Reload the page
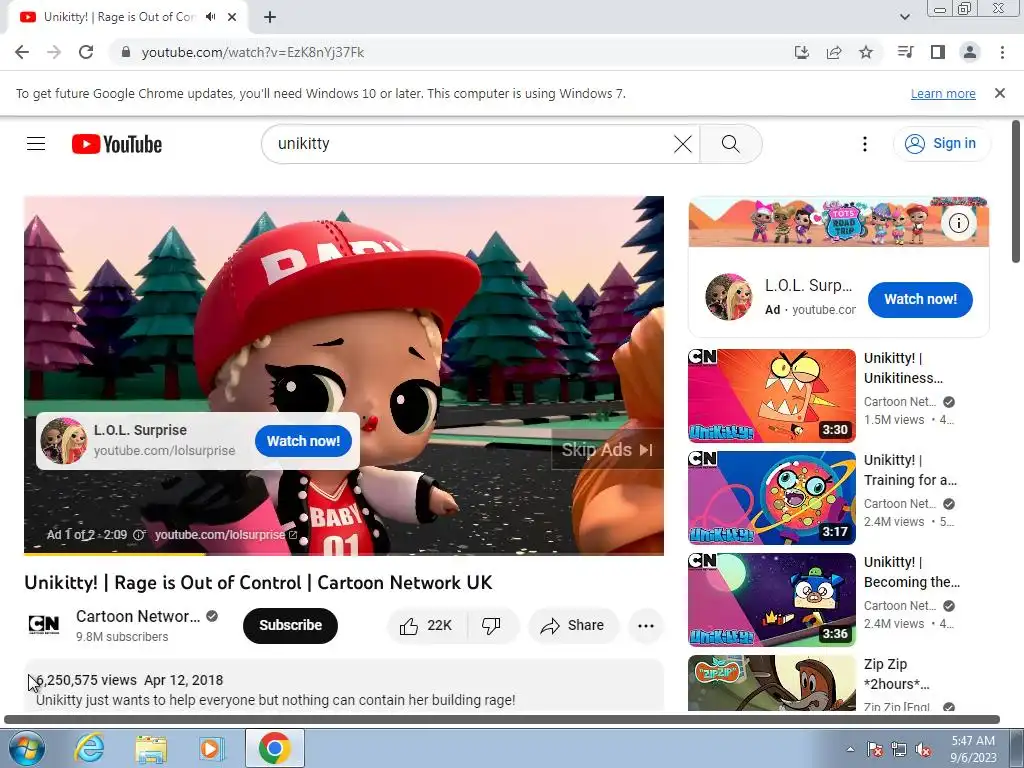This screenshot has height=768, width=1024. click(x=86, y=52)
